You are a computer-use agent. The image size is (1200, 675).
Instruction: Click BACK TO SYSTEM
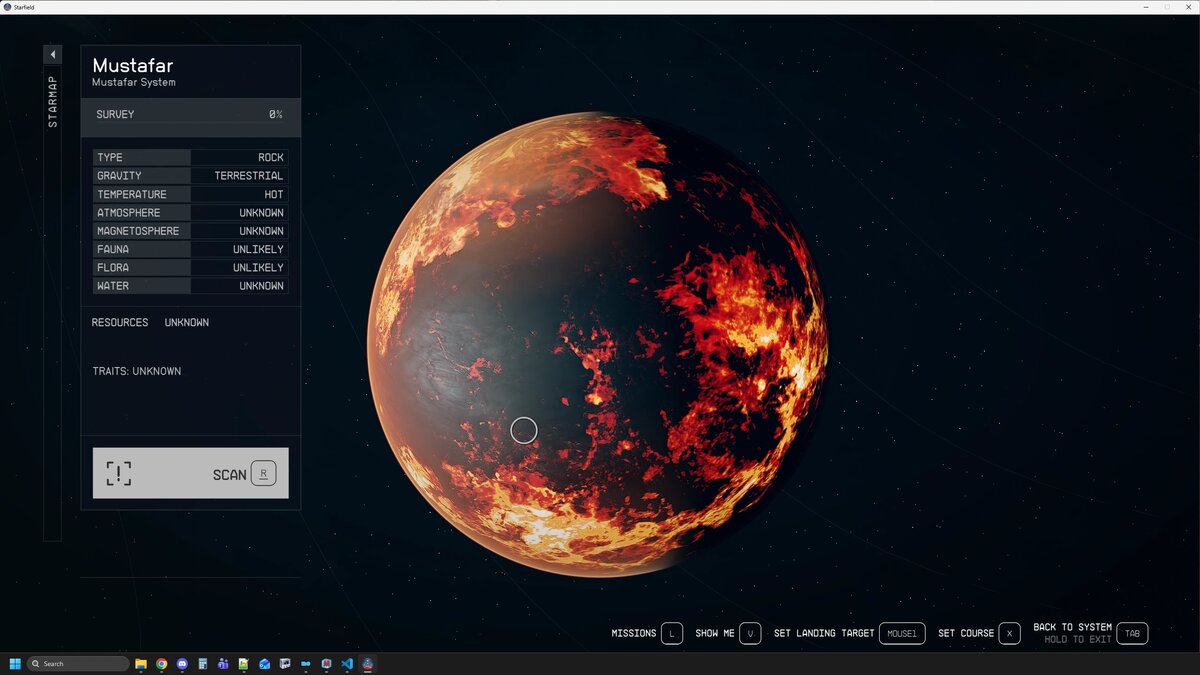pyautogui.click(x=1073, y=627)
